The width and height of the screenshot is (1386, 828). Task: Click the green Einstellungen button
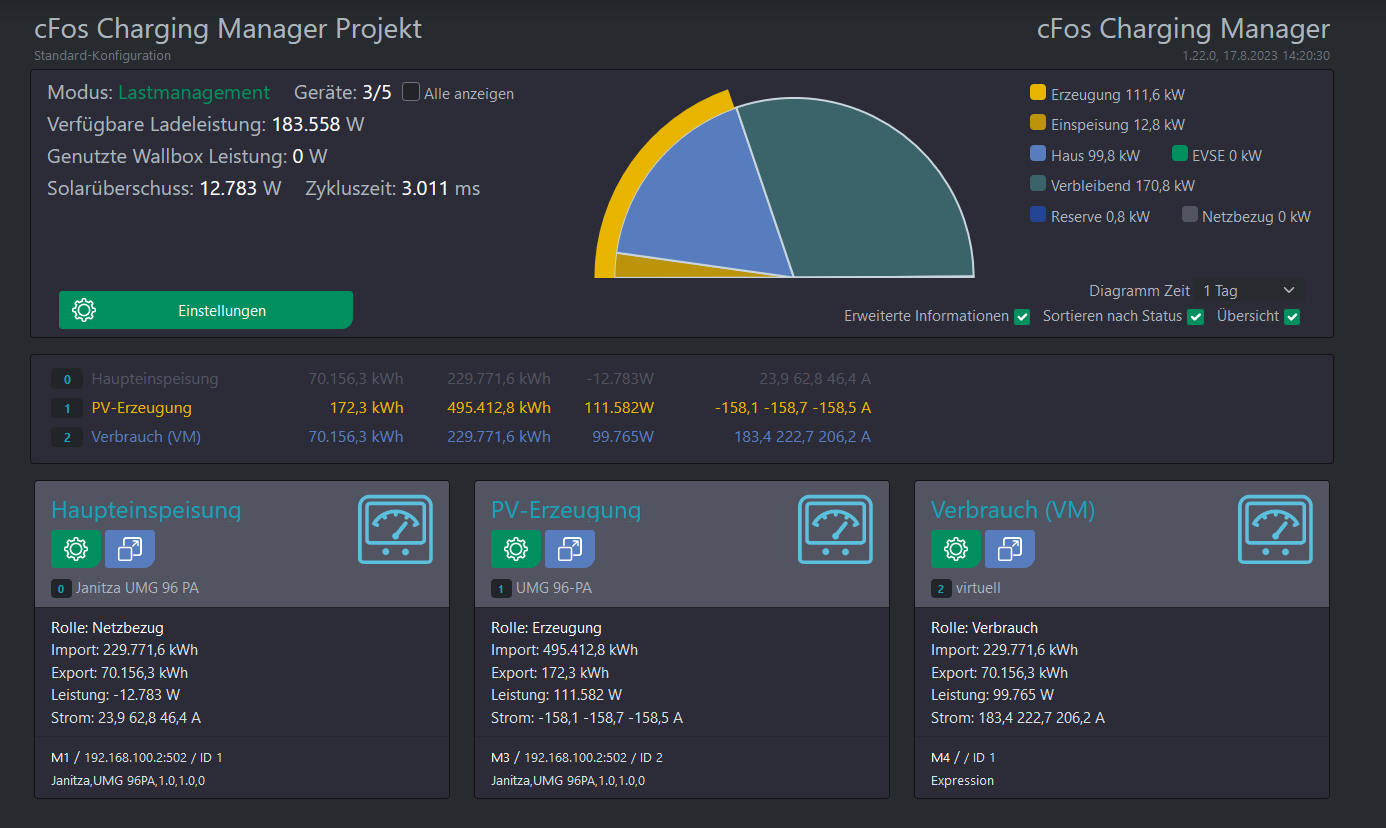(206, 310)
